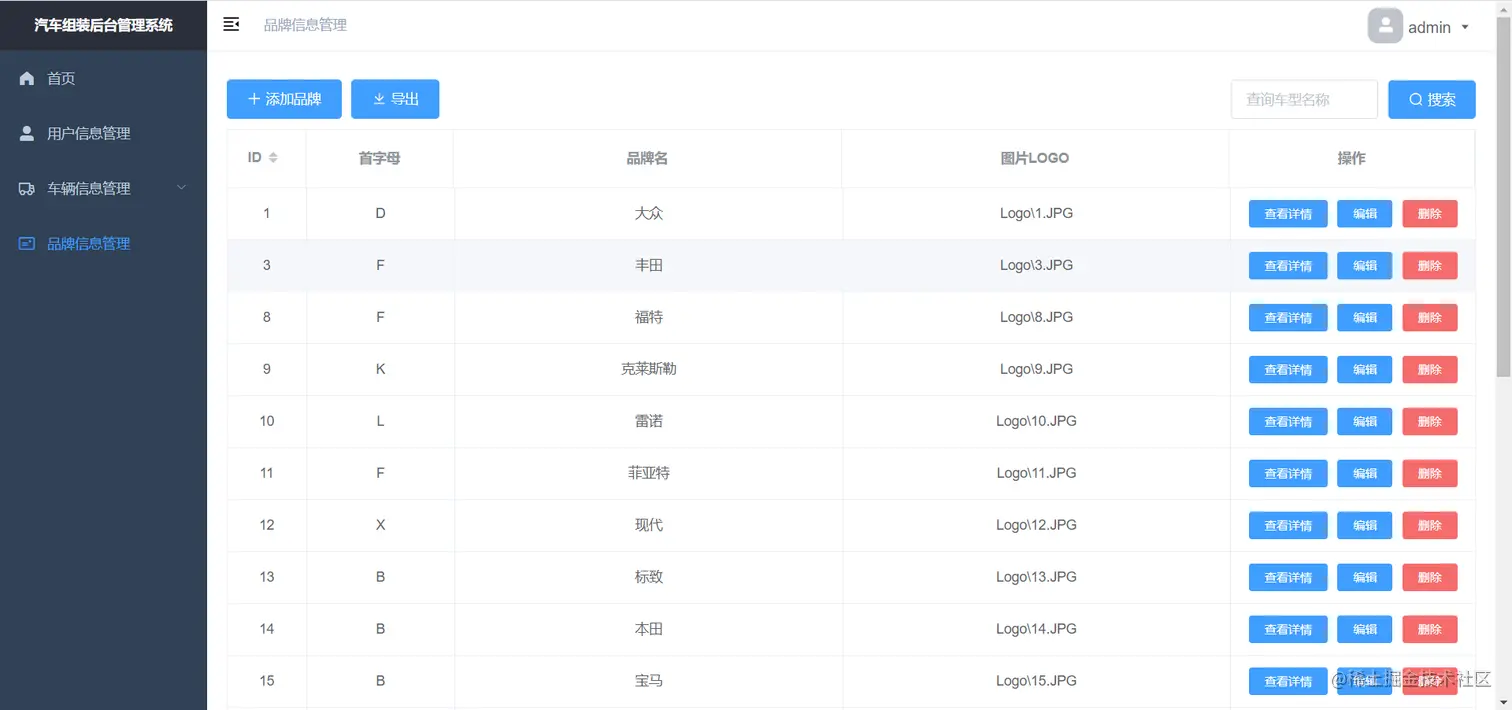Viewport: 1512px width, 710px height.
Task: Delete the 克莱斯勒 brand row
Action: click(x=1430, y=370)
